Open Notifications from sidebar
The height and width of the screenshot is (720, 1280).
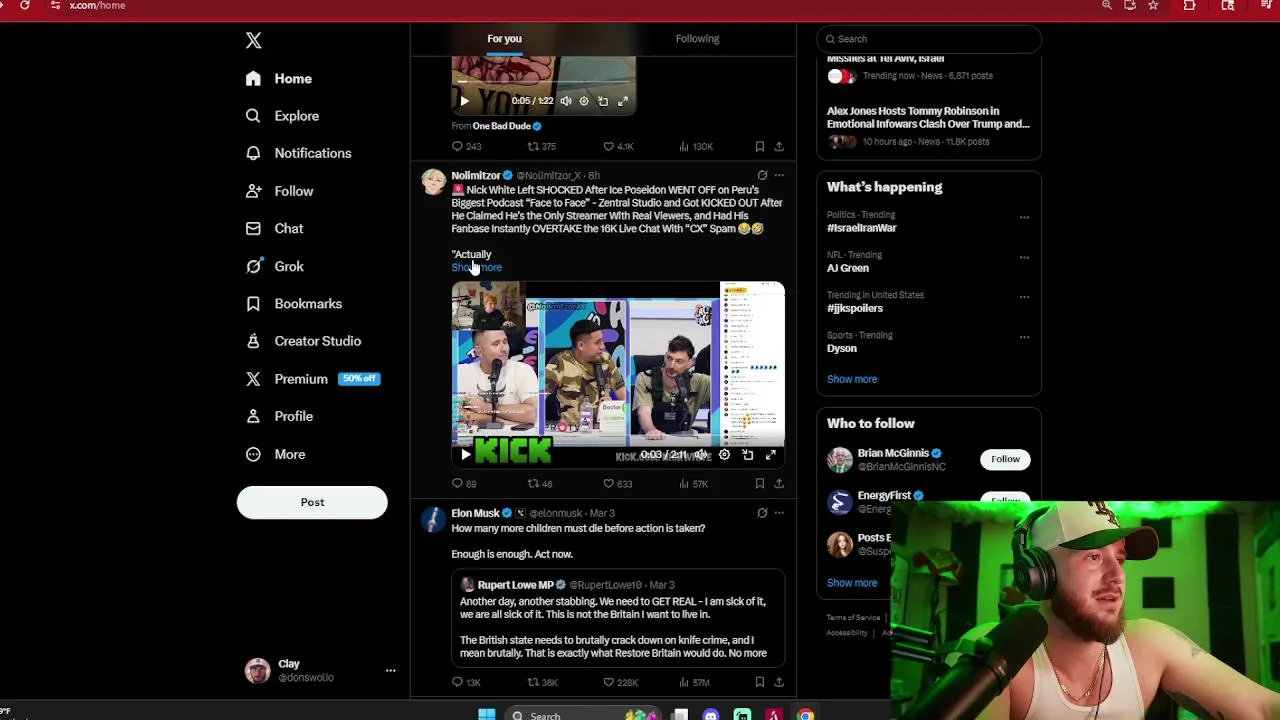[298, 153]
